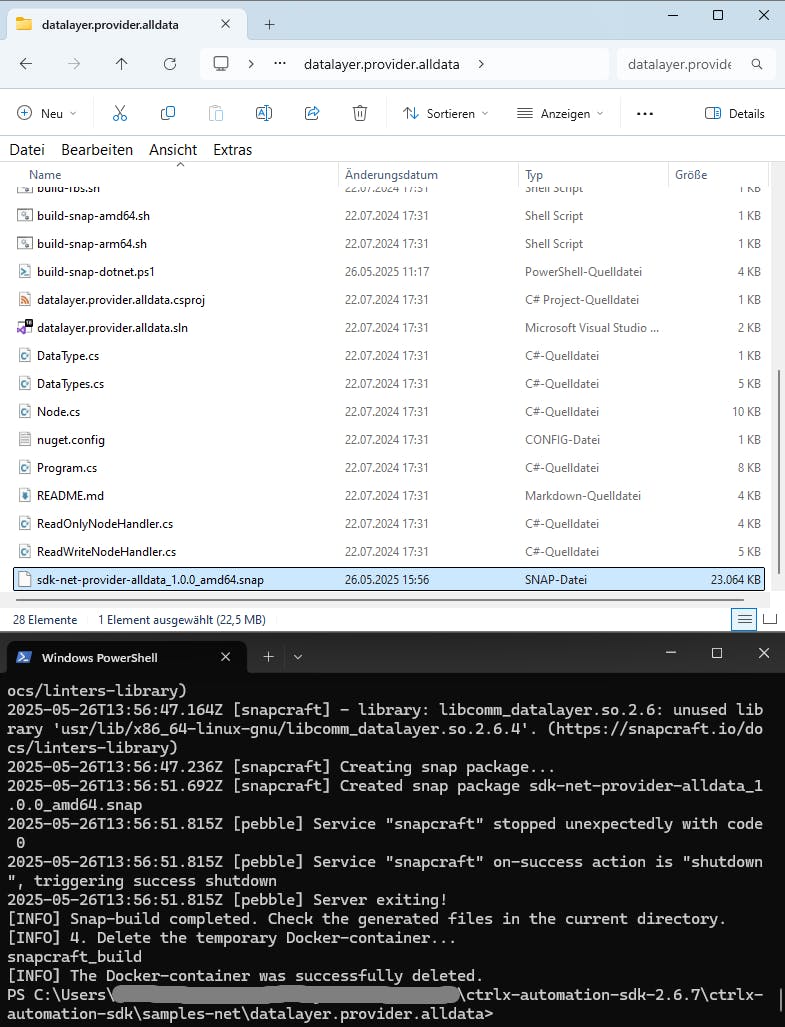Select the file Node.cs
The height and width of the screenshot is (1027, 785).
[x=389, y=411]
